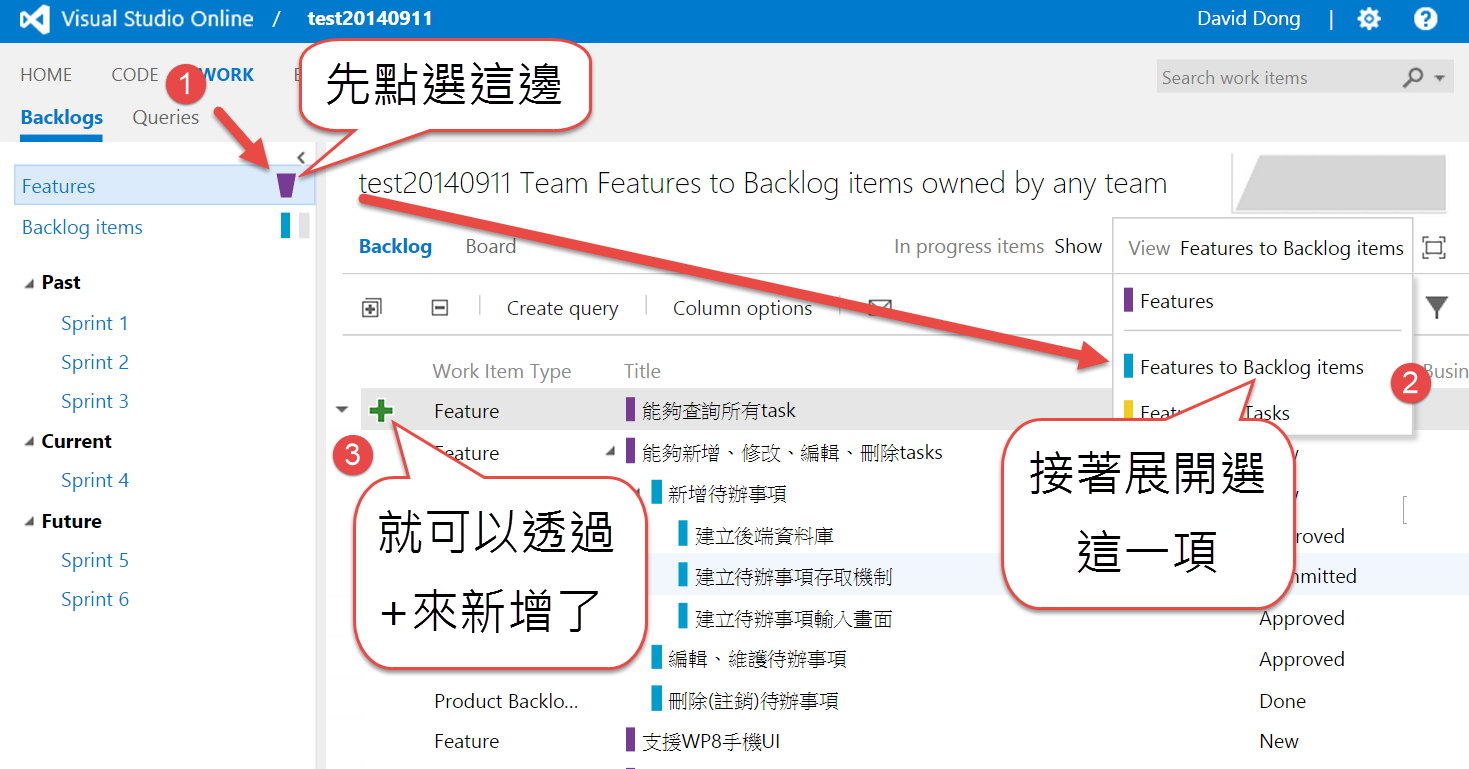
Task: Click the green plus add icon
Action: tap(381, 410)
